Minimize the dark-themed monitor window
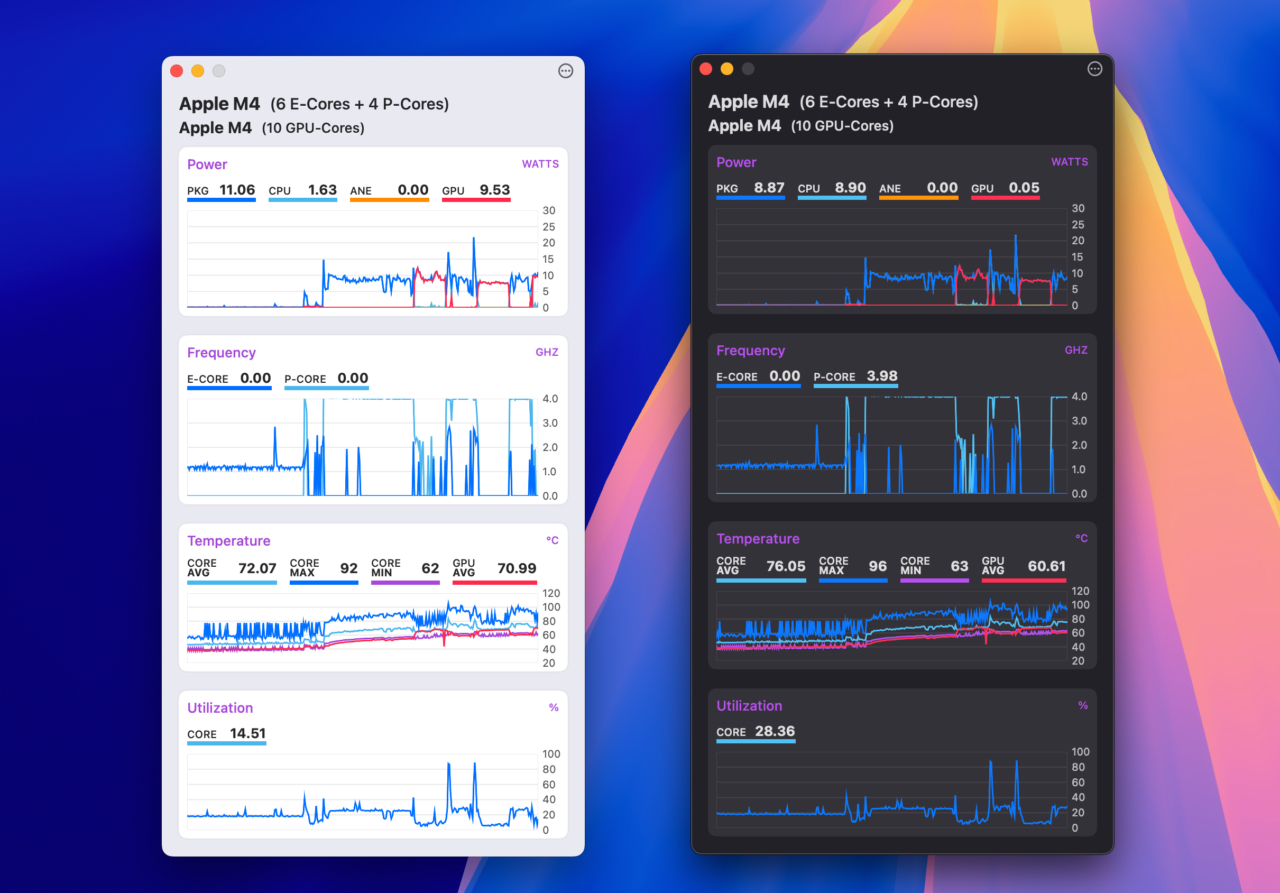The height and width of the screenshot is (893, 1280). coord(727,69)
